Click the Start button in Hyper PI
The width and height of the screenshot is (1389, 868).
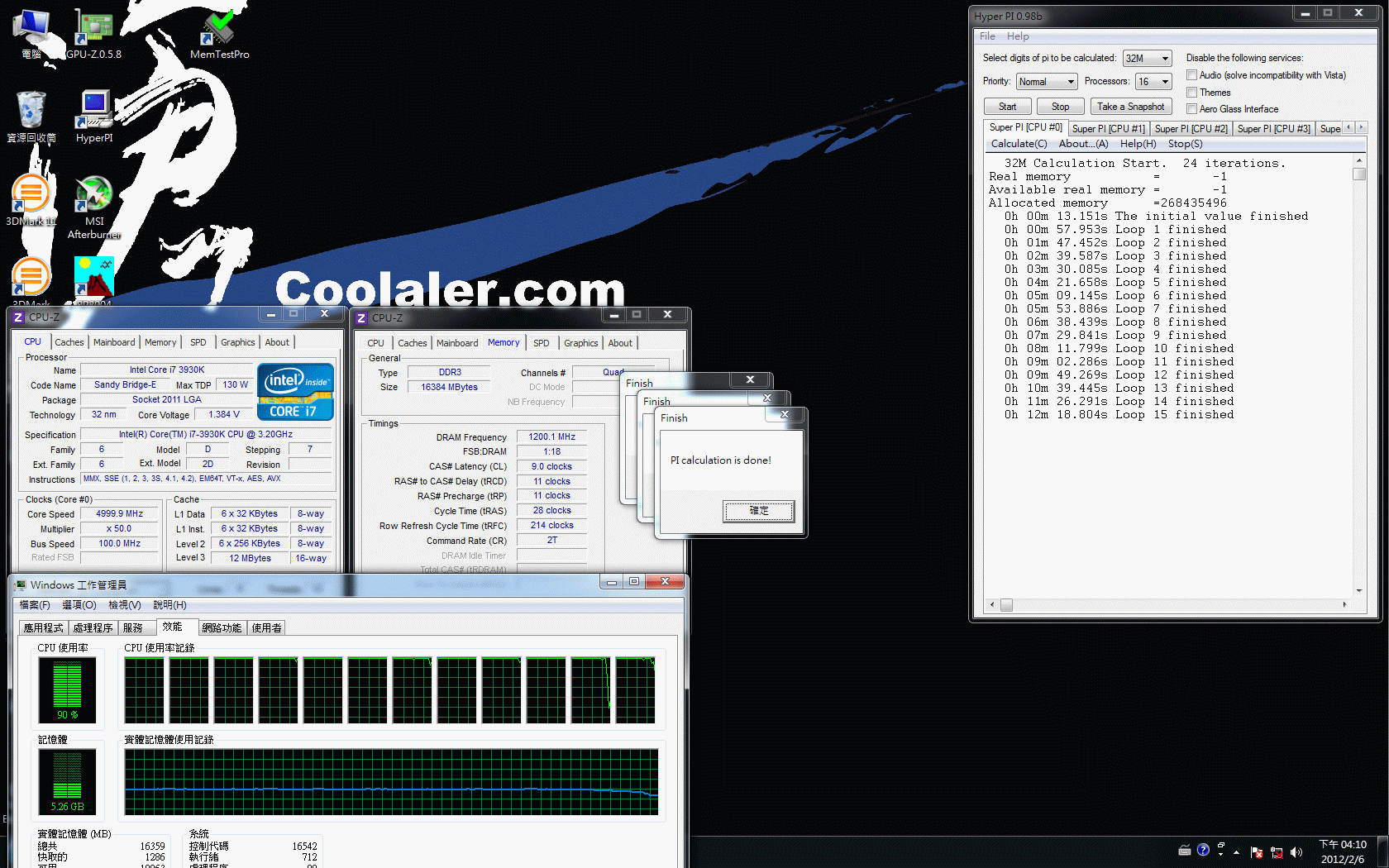pos(1007,107)
